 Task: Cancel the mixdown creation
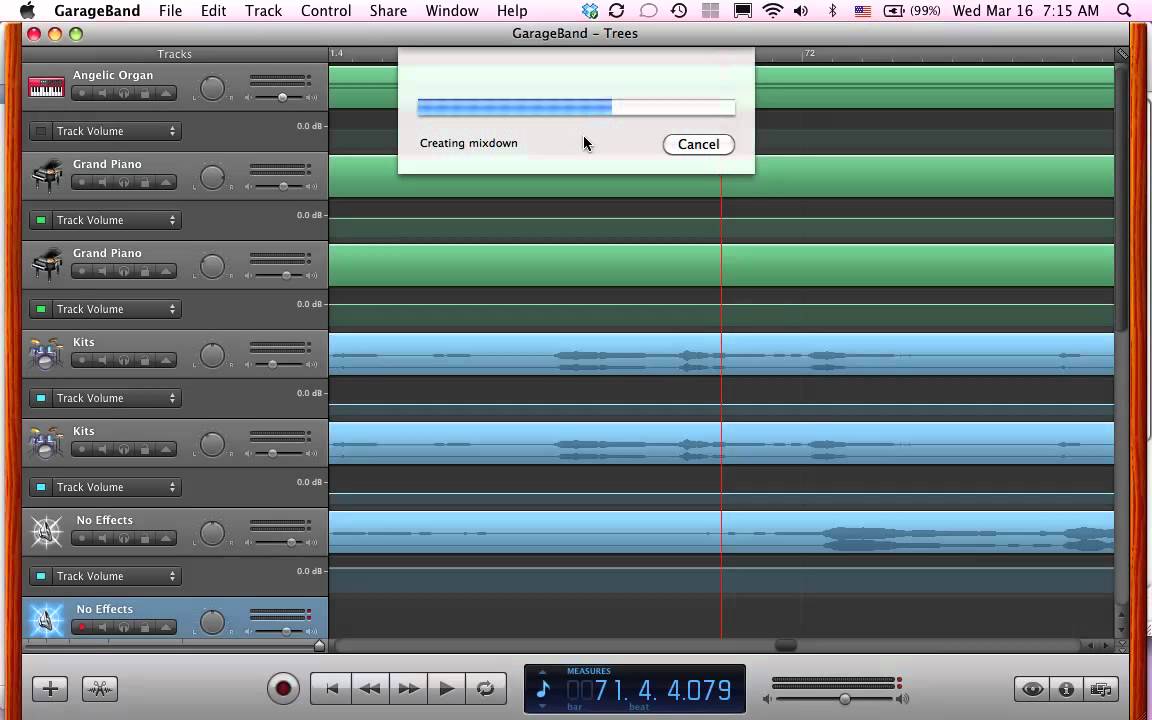(698, 144)
